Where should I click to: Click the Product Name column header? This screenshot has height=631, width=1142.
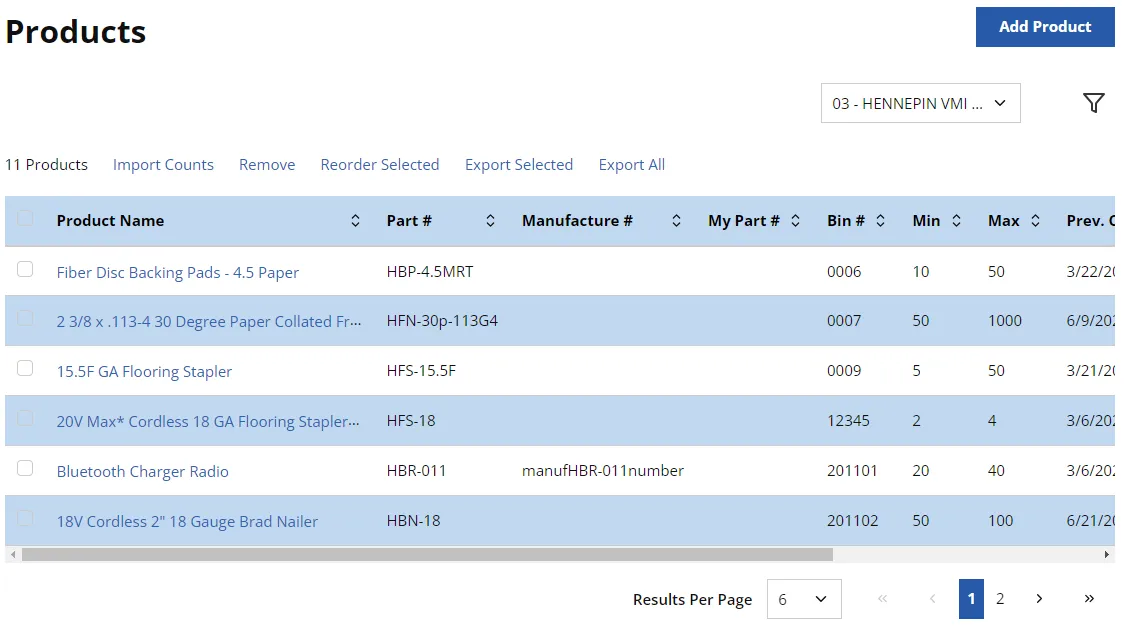pos(110,221)
